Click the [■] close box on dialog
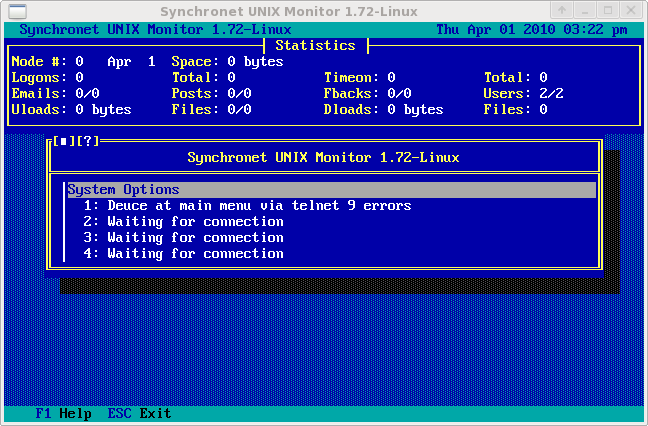 [64, 141]
